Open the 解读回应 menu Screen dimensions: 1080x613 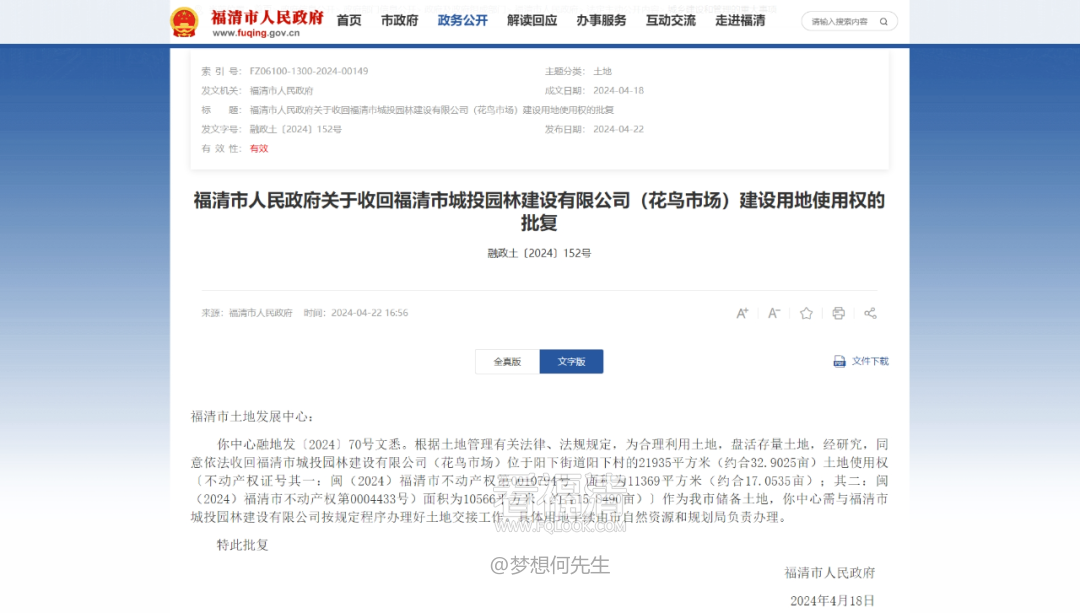tap(532, 21)
